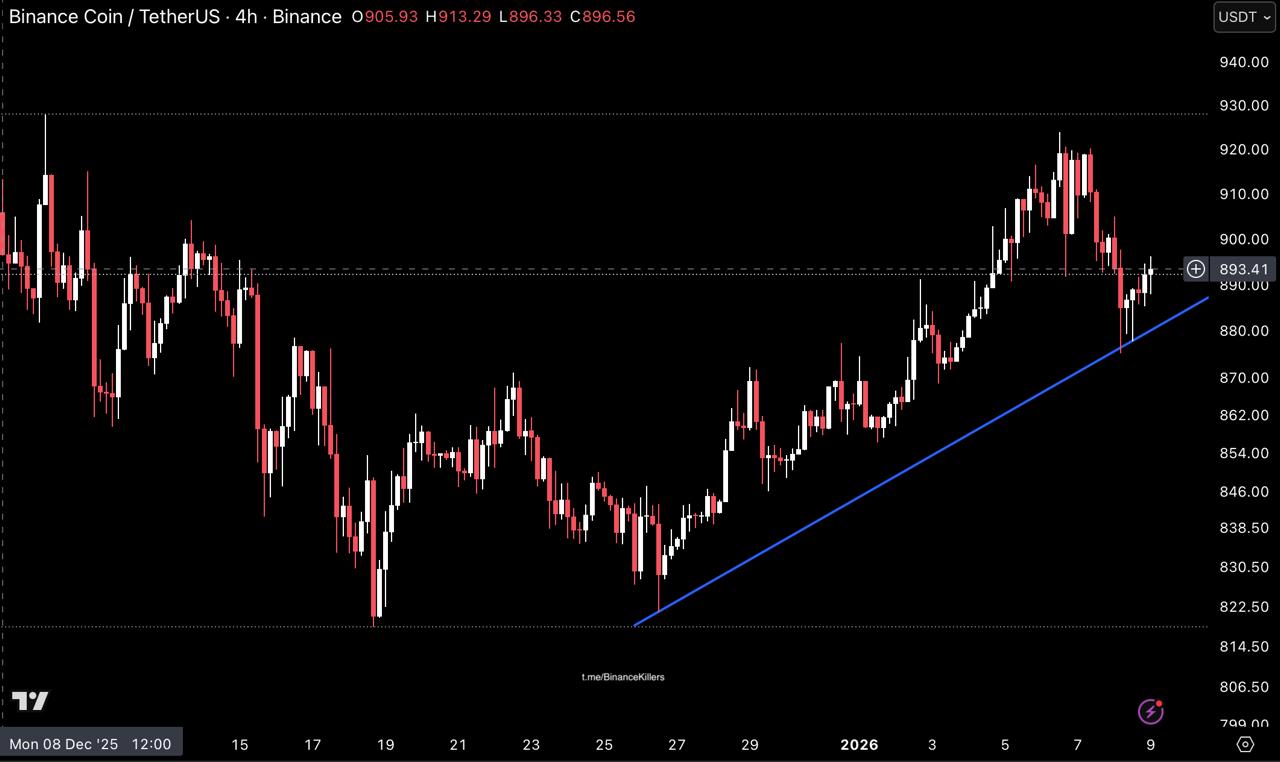Viewport: 1280px width, 762px height.
Task: Click the 930.00 level on the price axis
Action: [x=1244, y=106]
